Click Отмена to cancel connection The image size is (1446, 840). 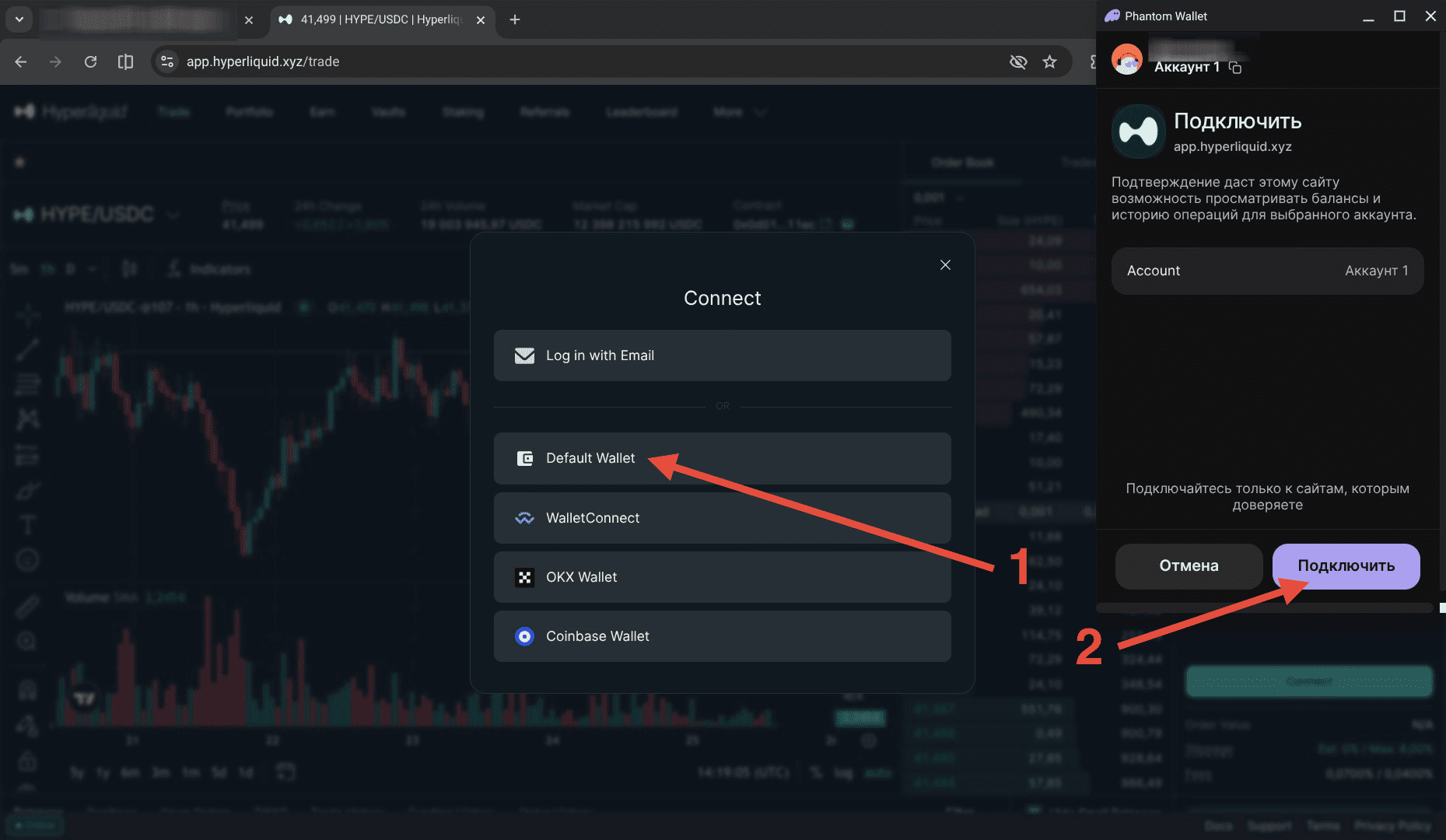(1189, 566)
